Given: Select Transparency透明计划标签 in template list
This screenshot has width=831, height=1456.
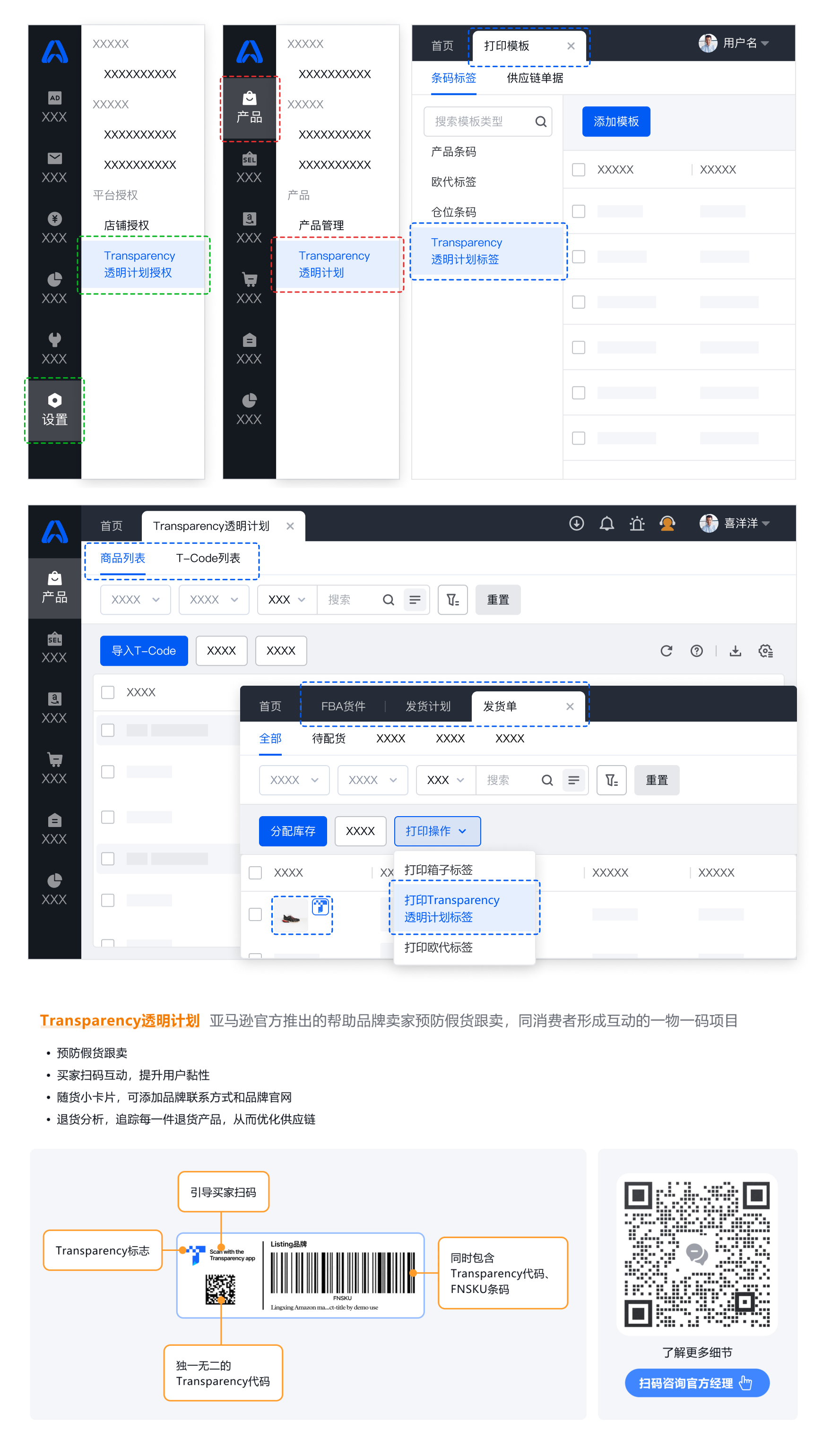Looking at the screenshot, I should (x=488, y=251).
